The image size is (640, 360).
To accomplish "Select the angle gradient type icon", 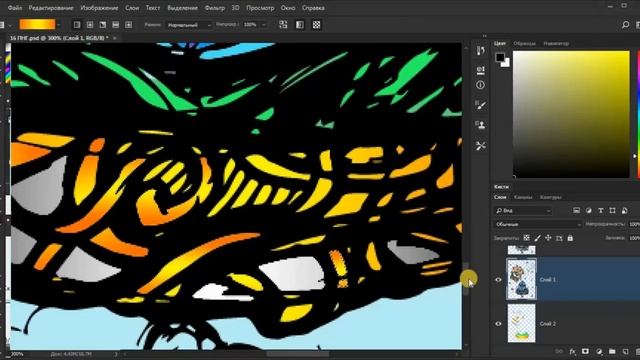I will click(102, 25).
